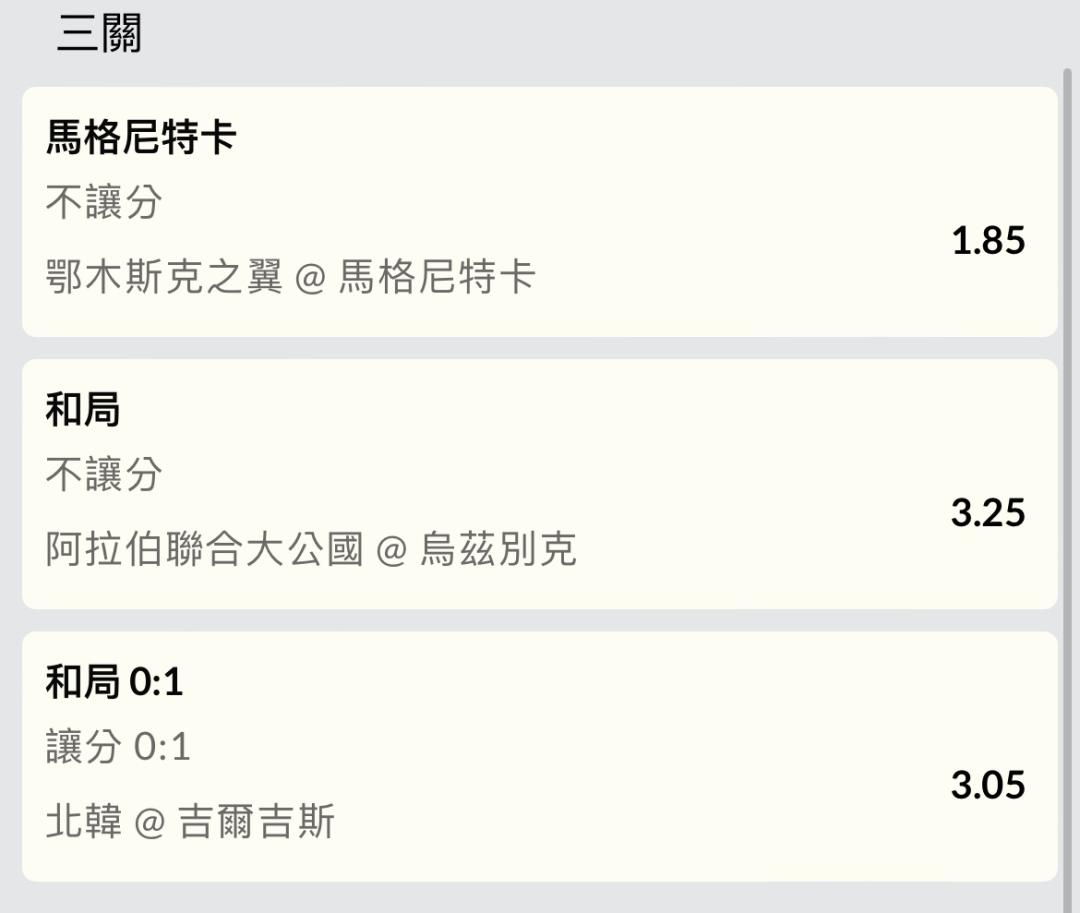The image size is (1080, 913).
Task: Click the @ symbol after 鄂木斯克之翼
Action: pyautogui.click(x=311, y=278)
